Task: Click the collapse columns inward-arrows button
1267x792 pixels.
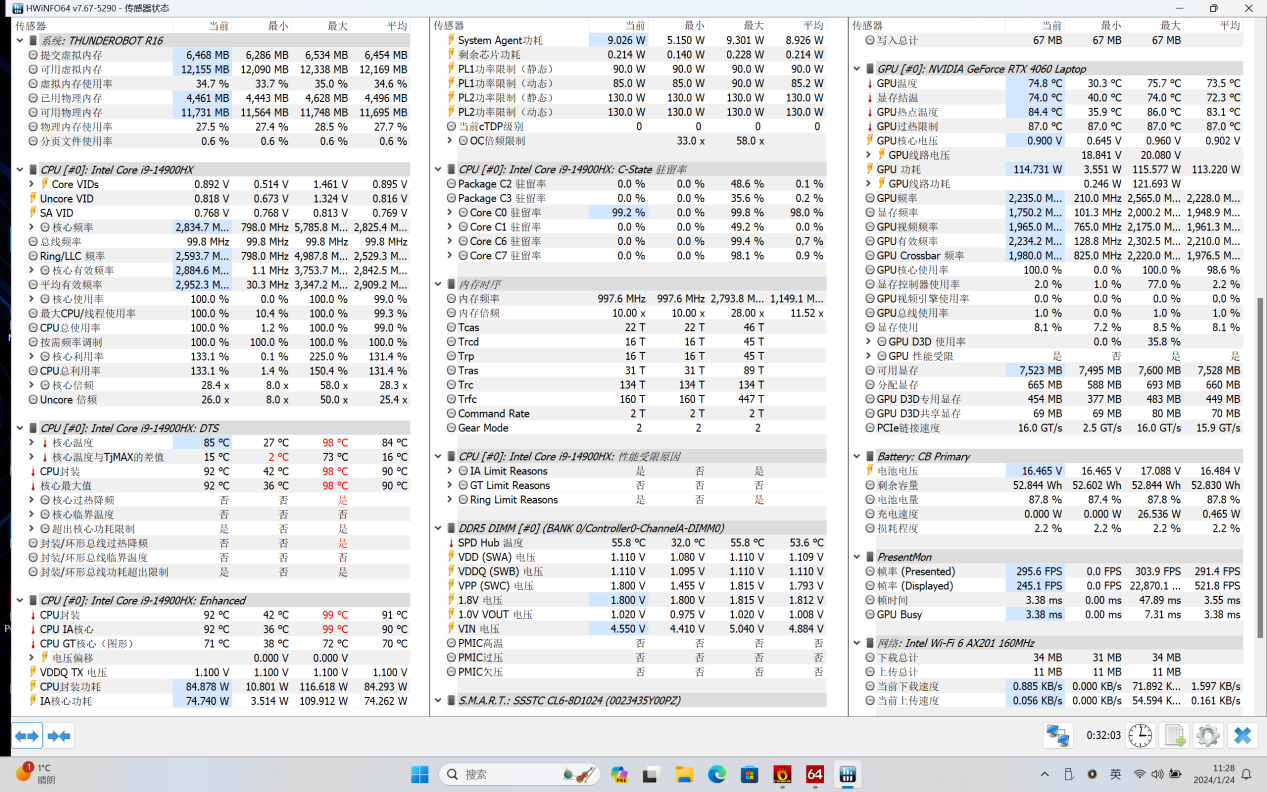Action: coord(59,736)
